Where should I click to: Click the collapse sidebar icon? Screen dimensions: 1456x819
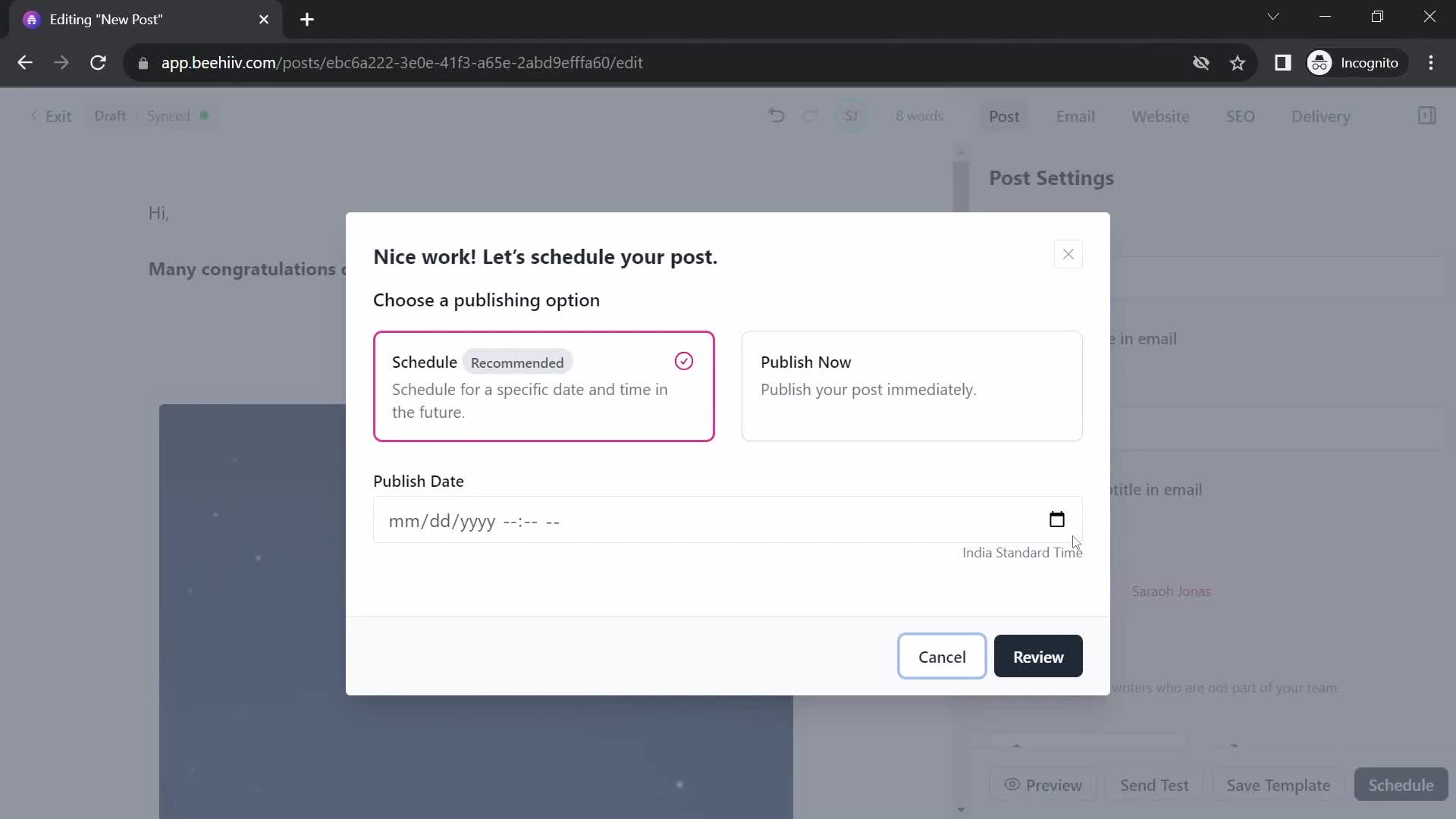pyautogui.click(x=1432, y=116)
